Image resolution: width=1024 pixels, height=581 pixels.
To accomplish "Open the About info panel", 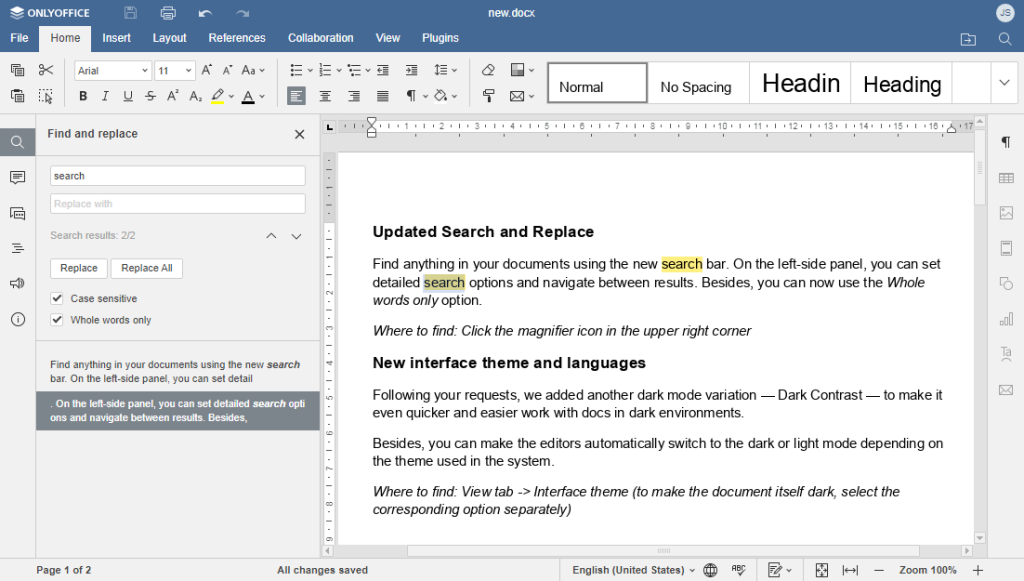I will click(17, 318).
